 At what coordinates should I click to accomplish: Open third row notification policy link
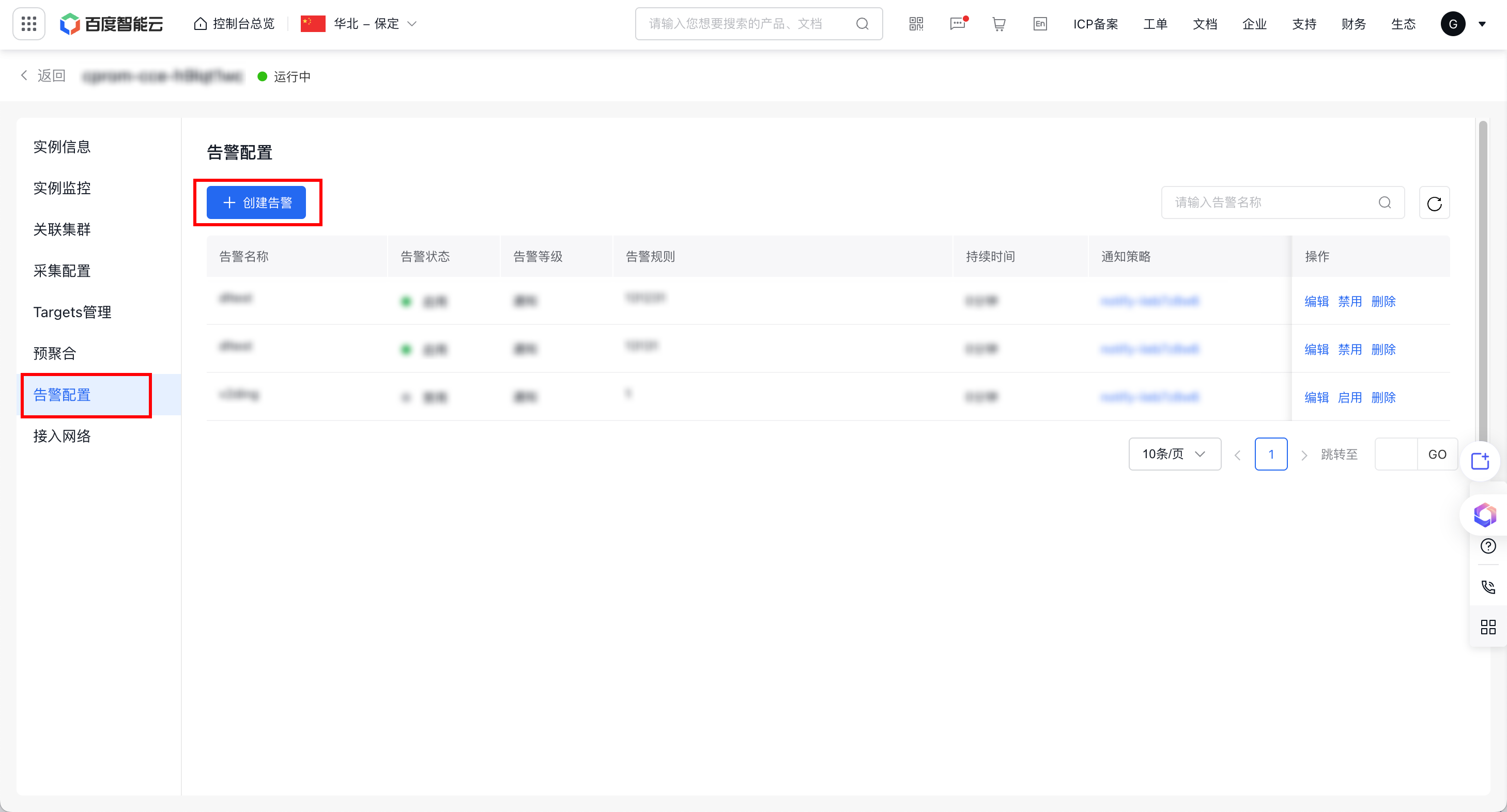pos(1149,397)
